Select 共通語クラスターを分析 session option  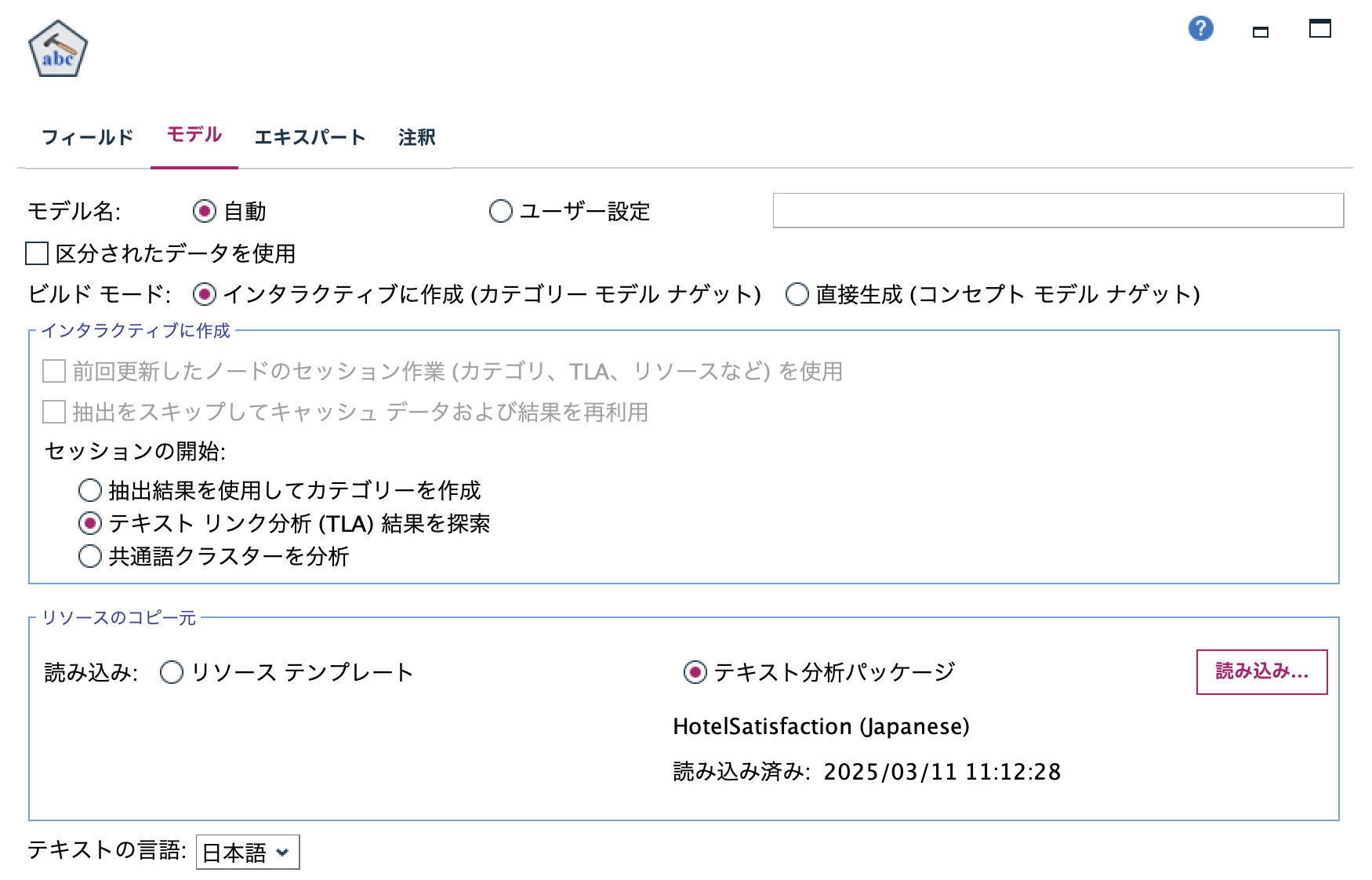[x=88, y=557]
